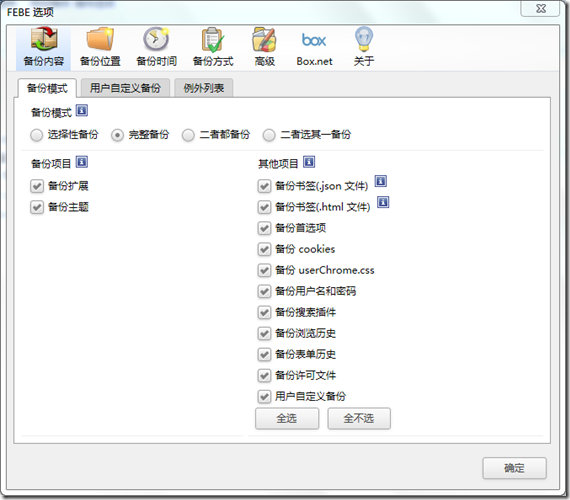
Task: Toggle the 备份 cookies checkbox
Action: point(264,249)
